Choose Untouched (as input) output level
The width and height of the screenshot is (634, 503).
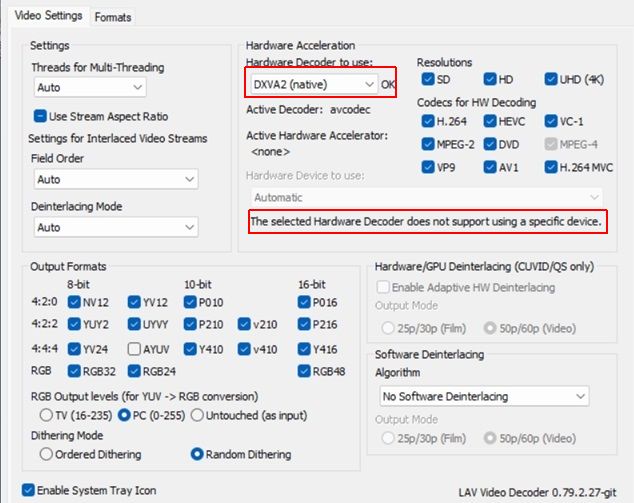197,414
